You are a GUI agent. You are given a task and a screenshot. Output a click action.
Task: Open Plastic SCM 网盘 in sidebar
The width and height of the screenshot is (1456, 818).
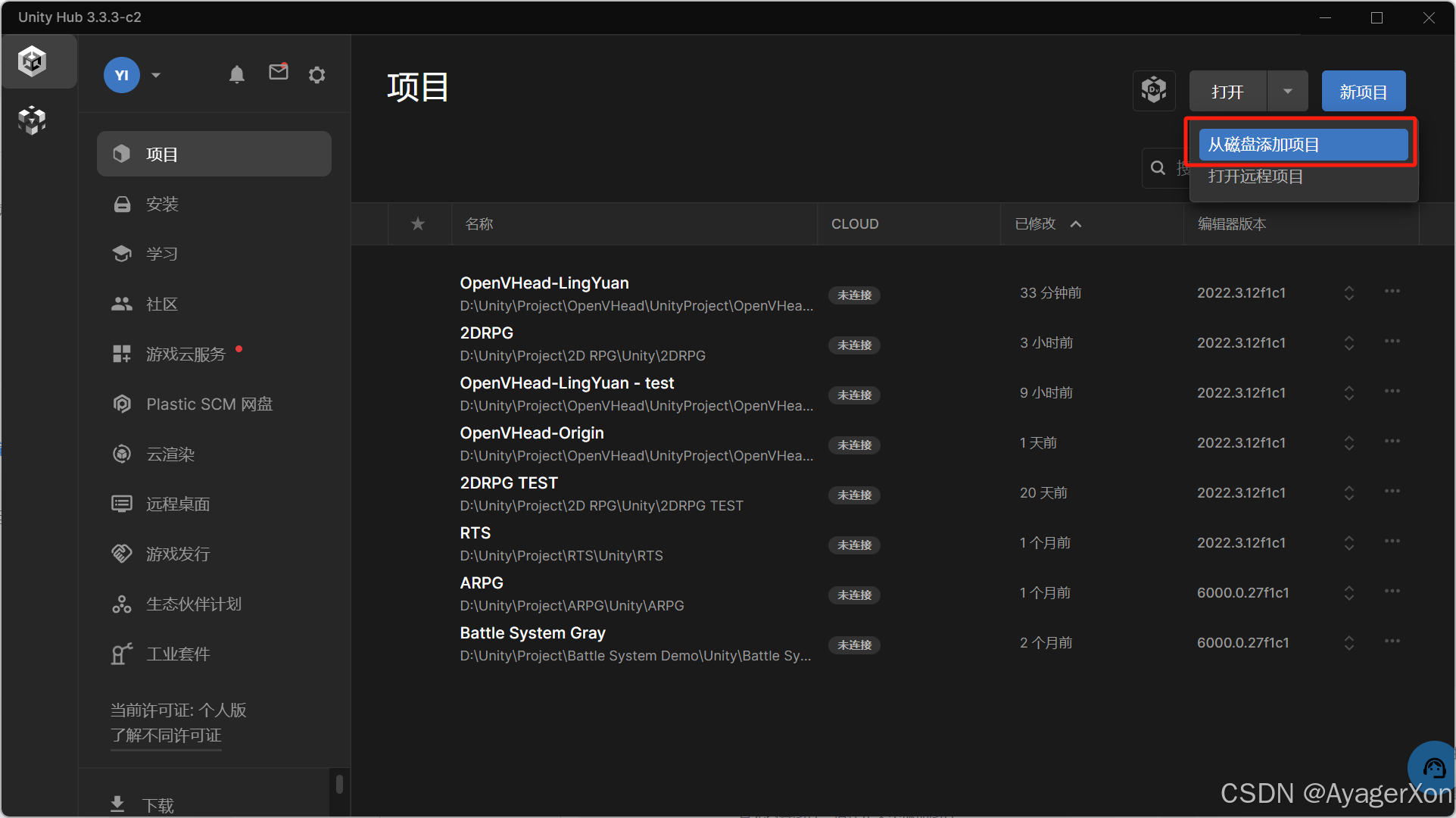[214, 404]
